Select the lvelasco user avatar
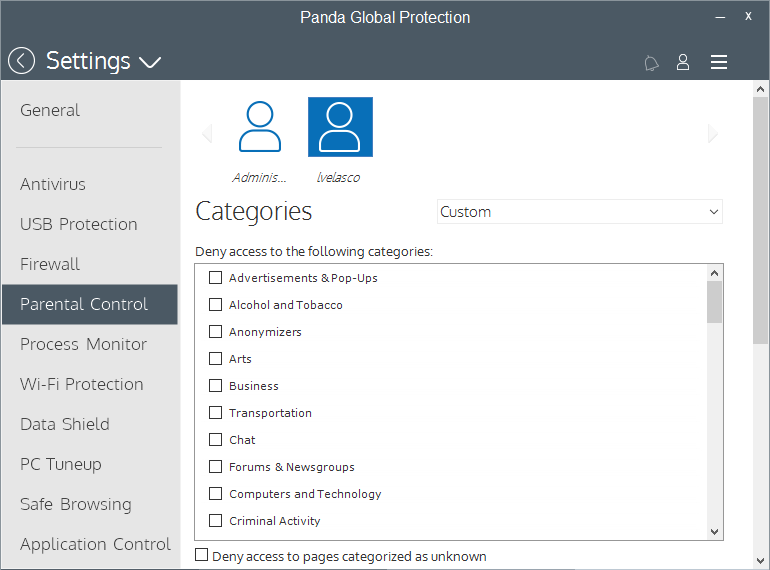The width and height of the screenshot is (770, 570). click(340, 127)
